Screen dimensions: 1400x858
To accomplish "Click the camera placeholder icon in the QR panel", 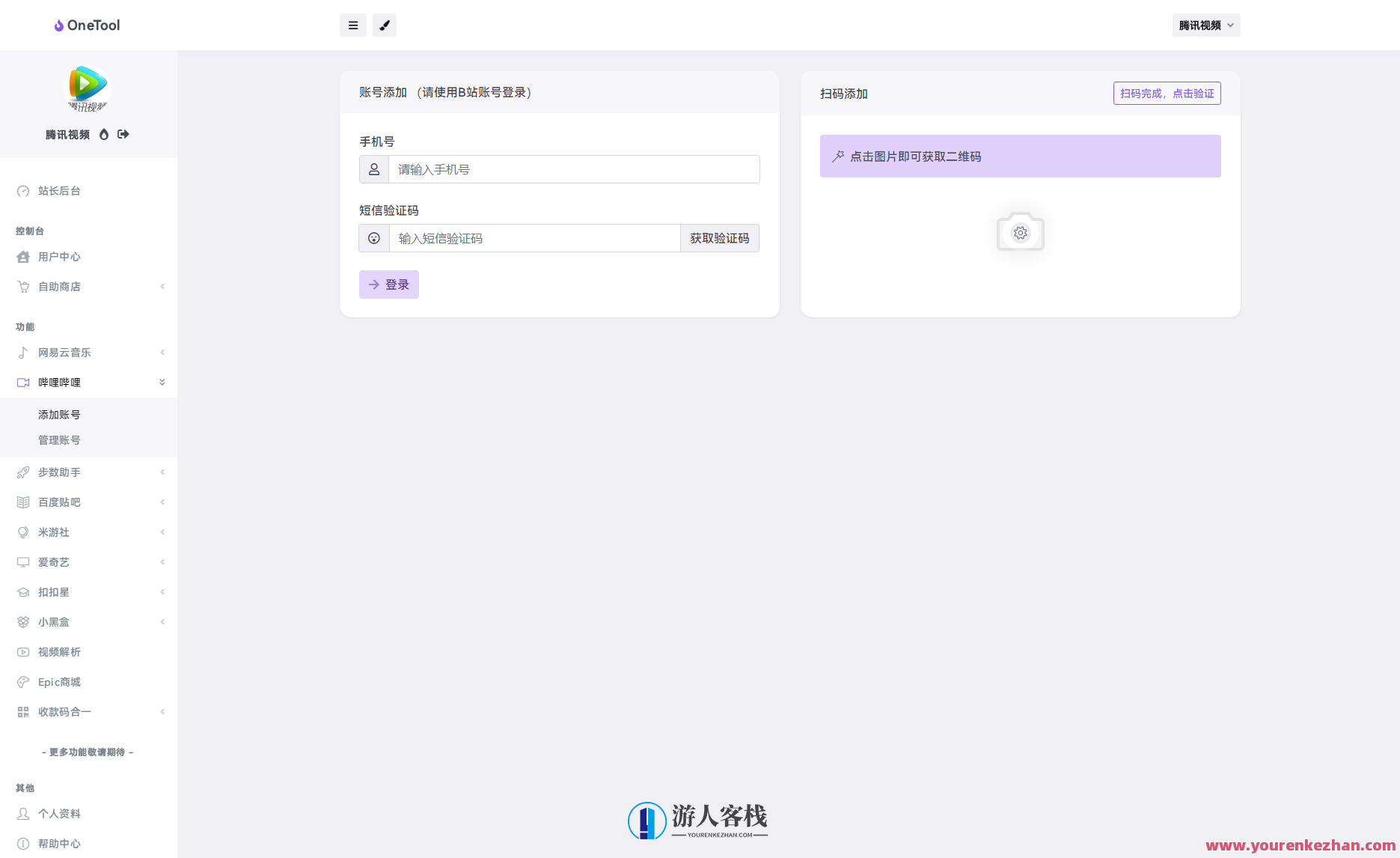I will pos(1020,232).
